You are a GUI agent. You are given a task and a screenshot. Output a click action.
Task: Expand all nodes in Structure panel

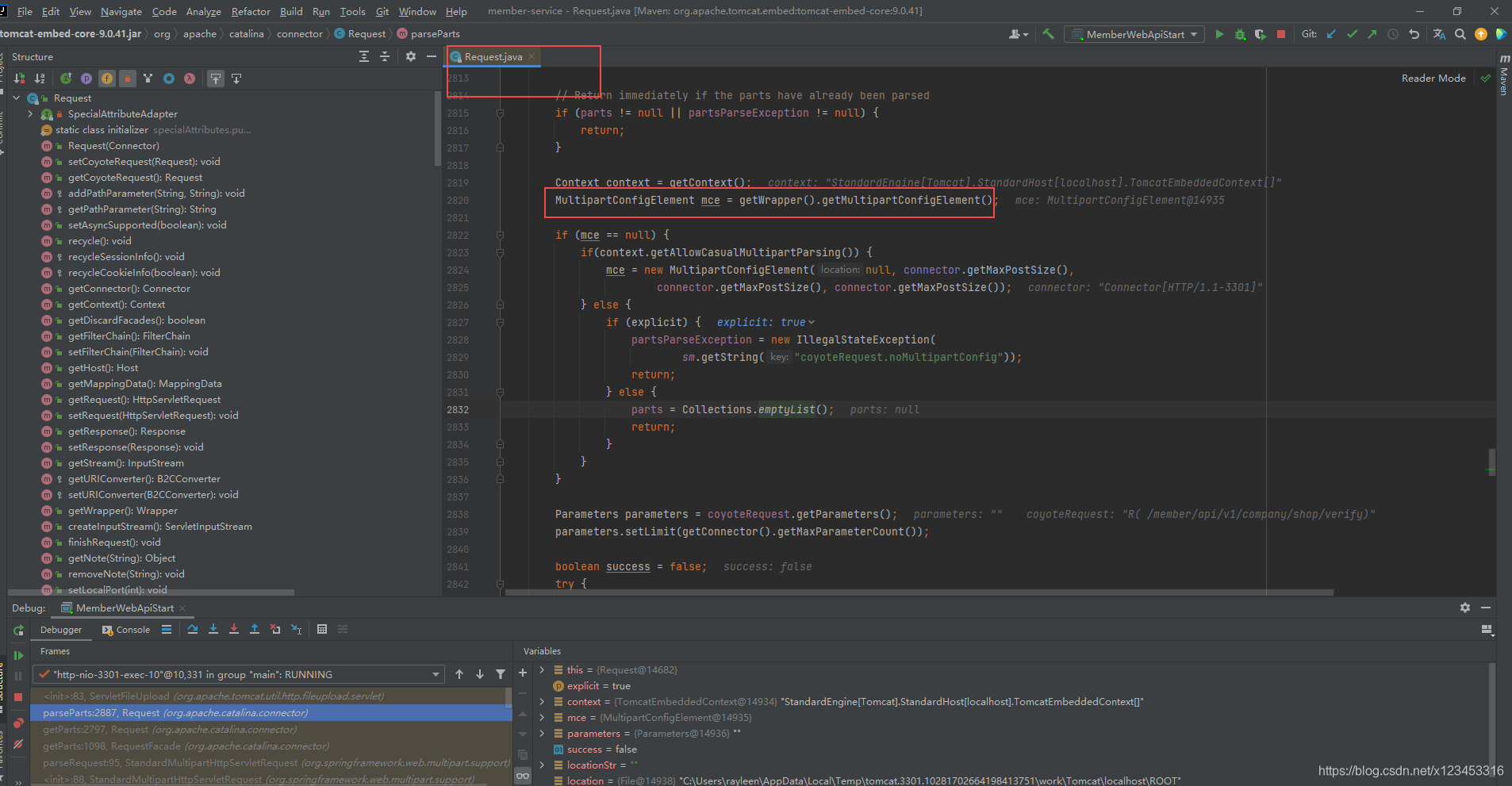pos(363,56)
